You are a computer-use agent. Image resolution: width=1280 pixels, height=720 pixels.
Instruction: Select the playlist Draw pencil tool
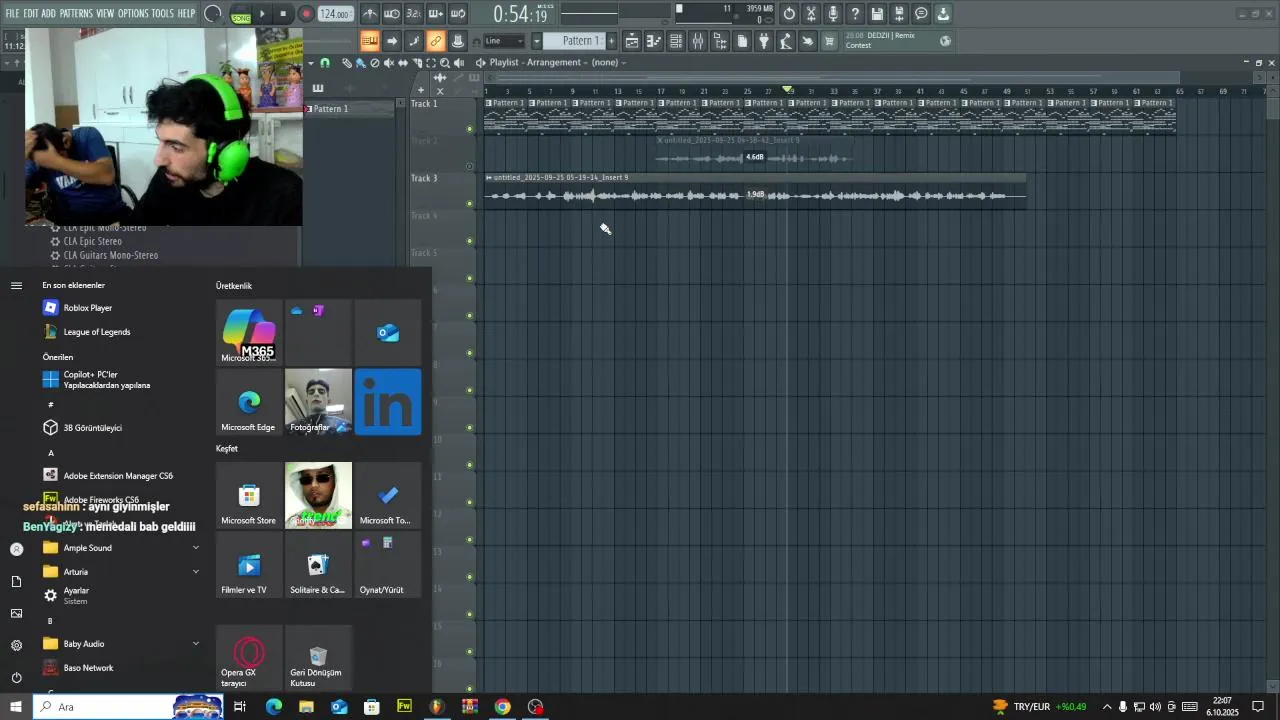click(347, 62)
